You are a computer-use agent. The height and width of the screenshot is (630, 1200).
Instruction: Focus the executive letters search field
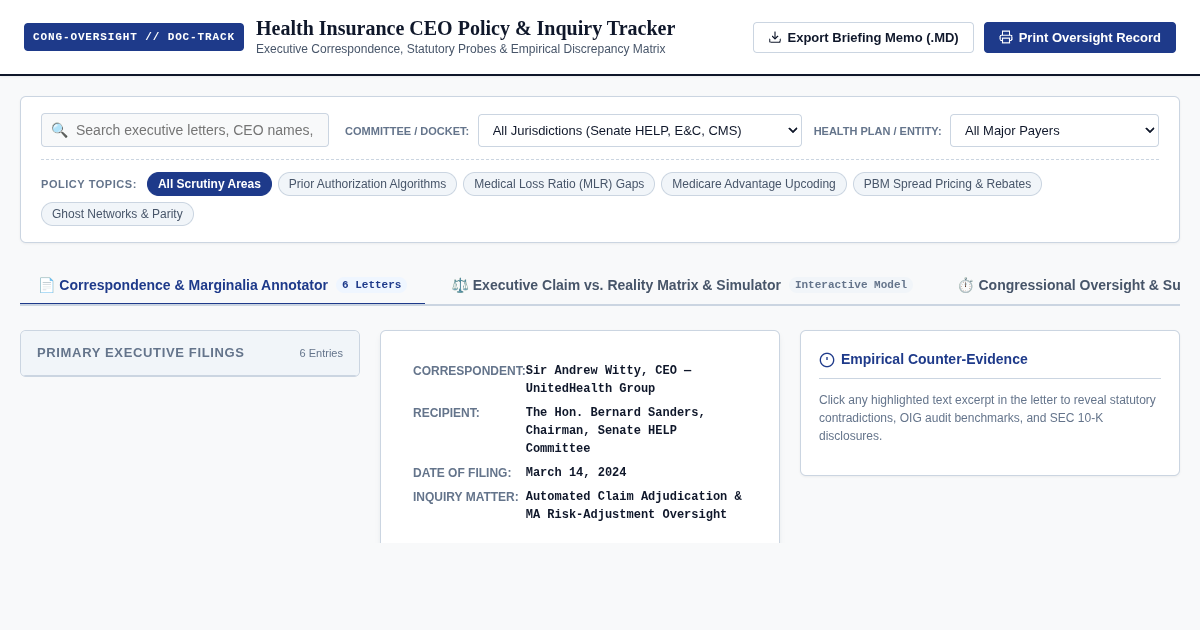[185, 130]
